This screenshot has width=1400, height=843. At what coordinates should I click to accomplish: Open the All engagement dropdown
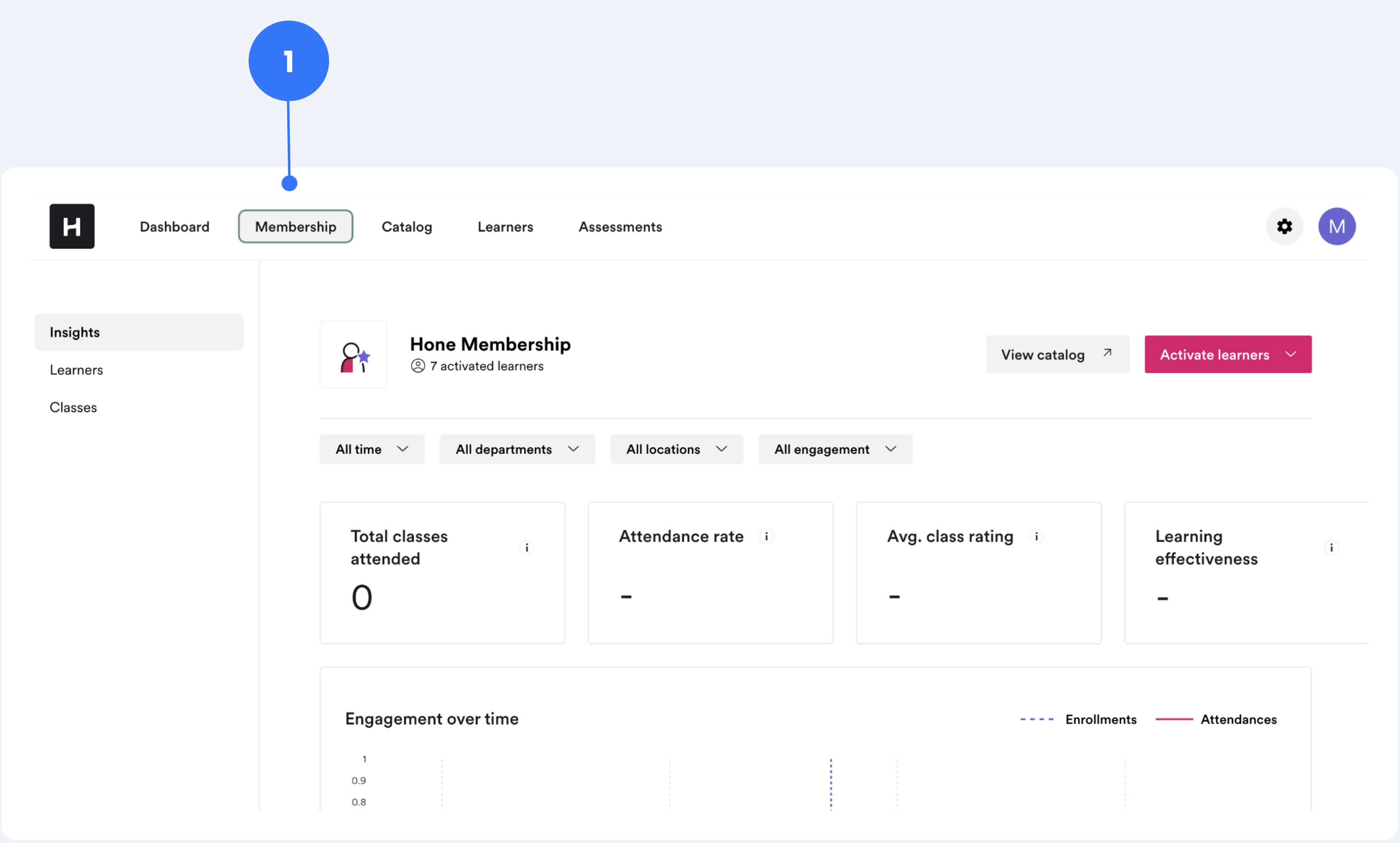pyautogui.click(x=835, y=450)
